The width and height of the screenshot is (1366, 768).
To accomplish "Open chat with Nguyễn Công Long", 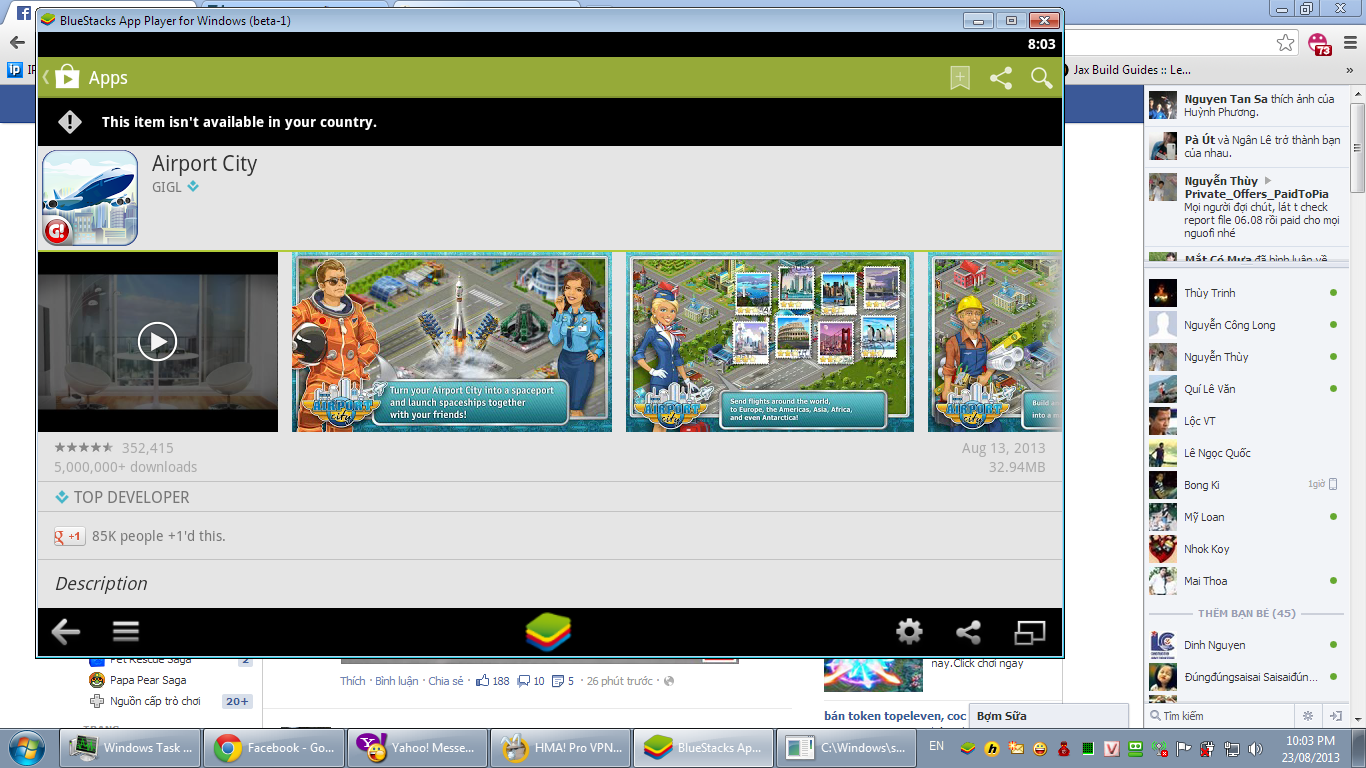I will point(1245,325).
